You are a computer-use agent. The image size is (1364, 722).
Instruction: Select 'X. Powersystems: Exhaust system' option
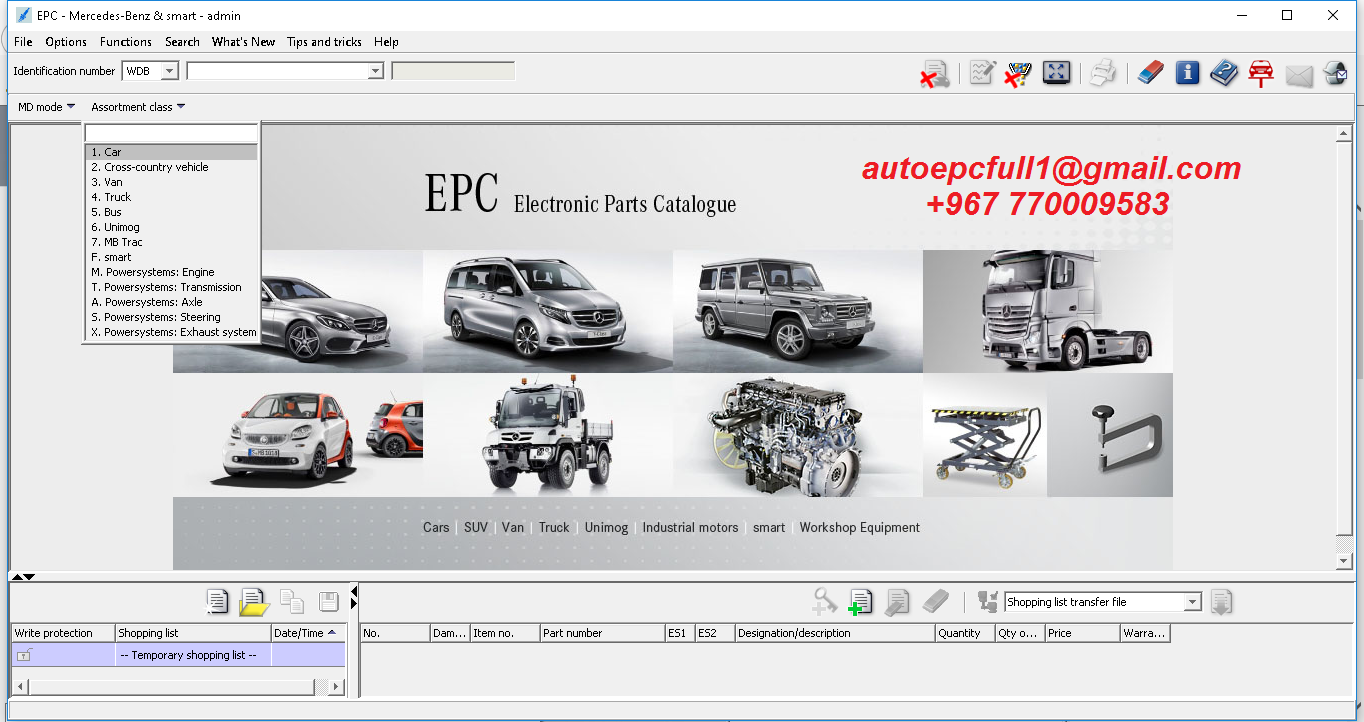pyautogui.click(x=171, y=332)
